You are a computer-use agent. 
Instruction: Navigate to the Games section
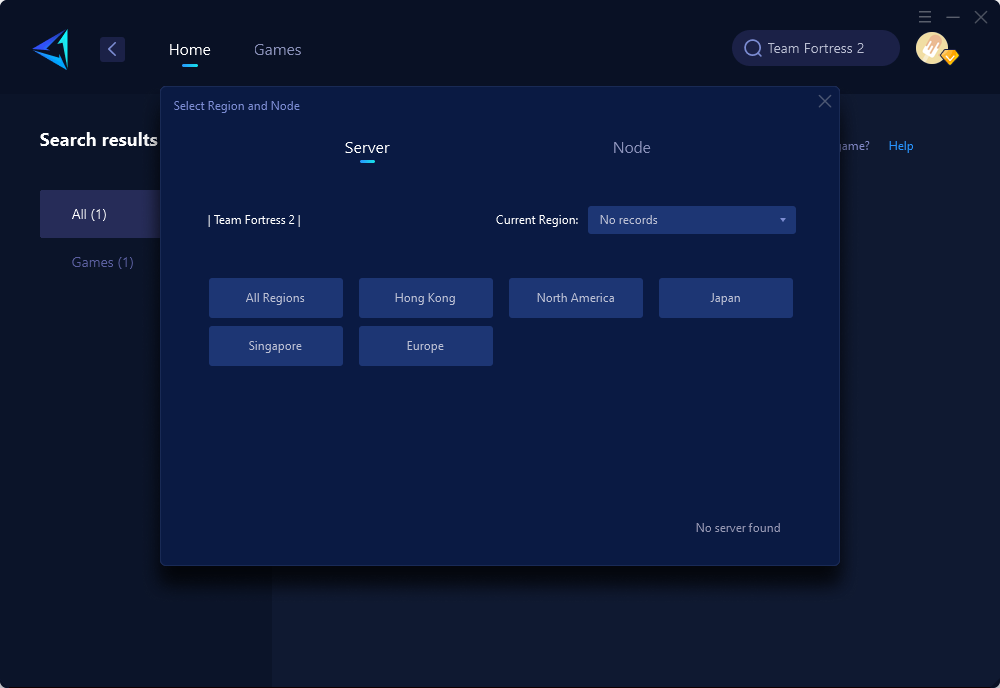(277, 49)
